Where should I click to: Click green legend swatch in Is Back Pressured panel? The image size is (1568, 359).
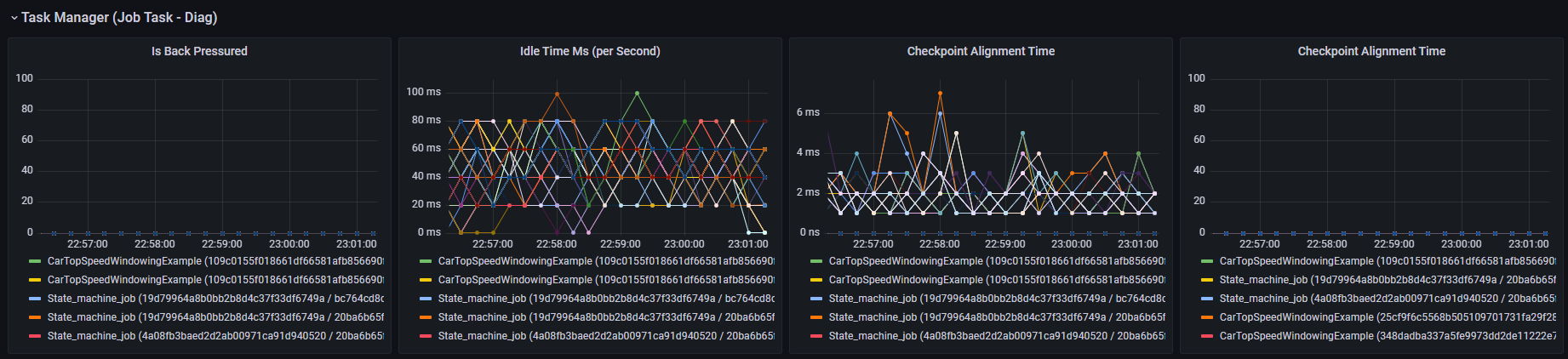pyautogui.click(x=35, y=261)
